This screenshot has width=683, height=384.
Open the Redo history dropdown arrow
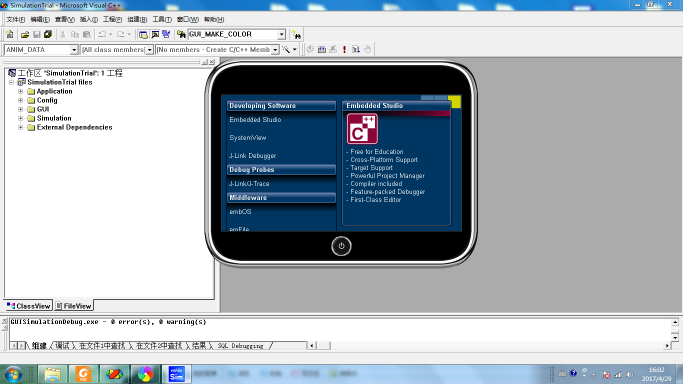point(129,34)
